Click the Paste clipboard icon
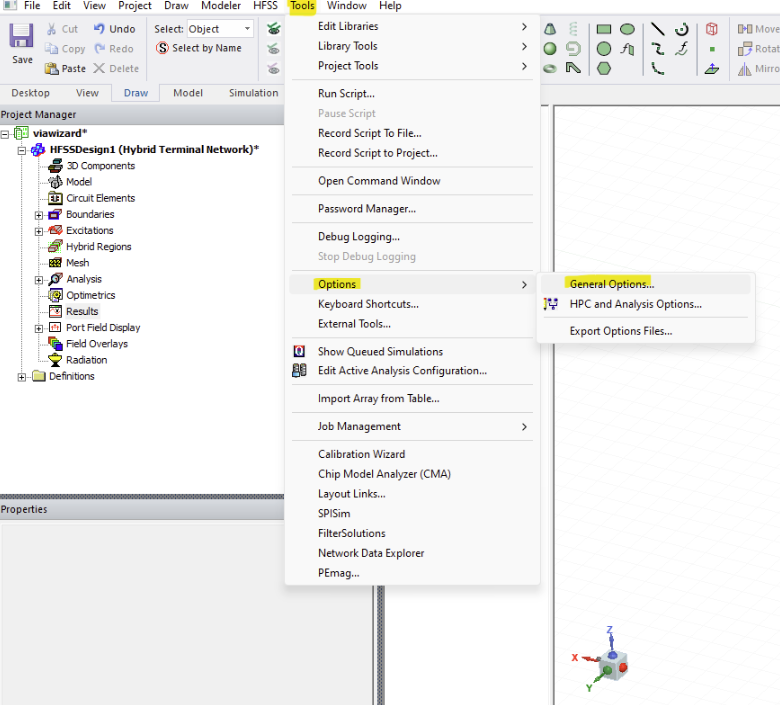 tap(52, 68)
